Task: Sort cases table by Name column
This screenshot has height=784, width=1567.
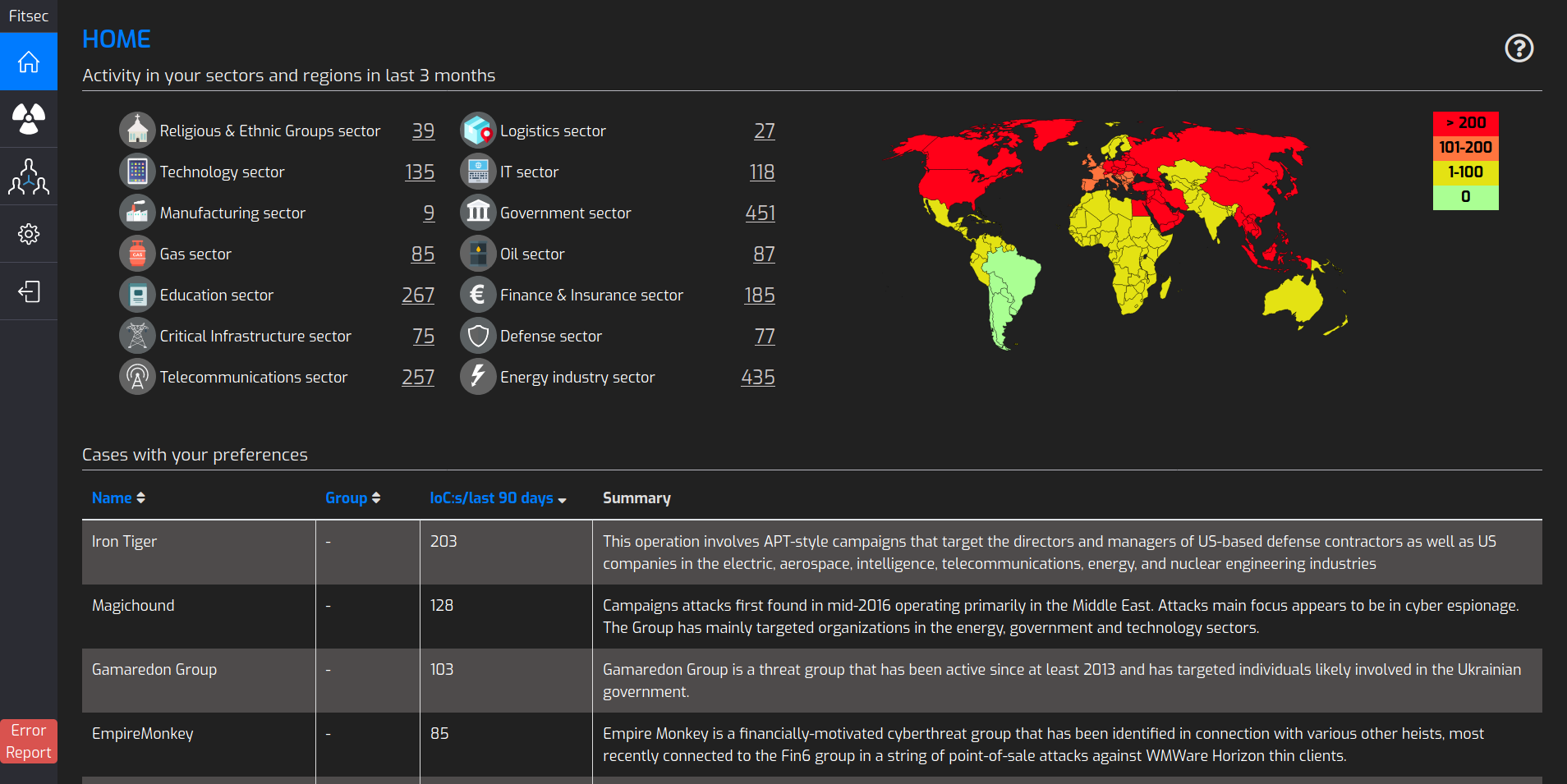Action: point(118,498)
